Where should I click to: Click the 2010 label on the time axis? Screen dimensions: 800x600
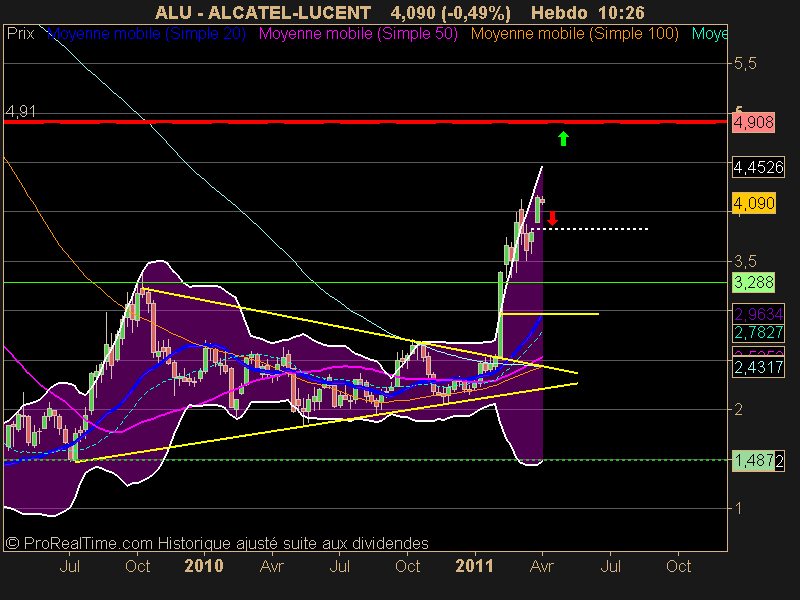click(204, 566)
